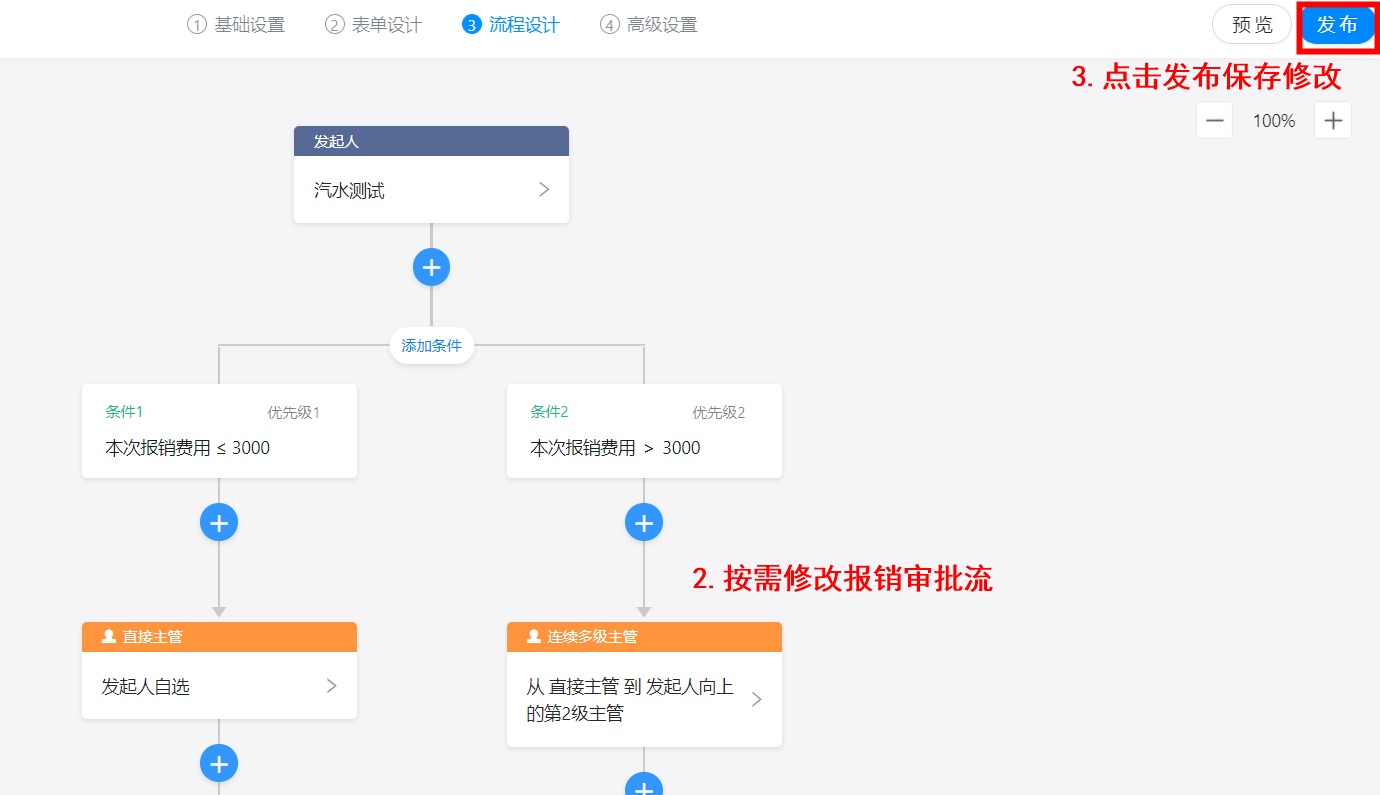Screen dimensions: 1380x795
Task: Add a node below the 发起人 card
Action: pos(431,267)
